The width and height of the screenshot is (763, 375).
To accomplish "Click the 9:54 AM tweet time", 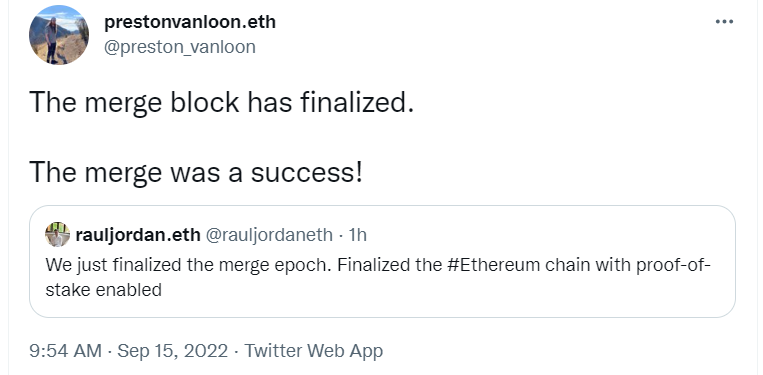I will pos(66,351).
